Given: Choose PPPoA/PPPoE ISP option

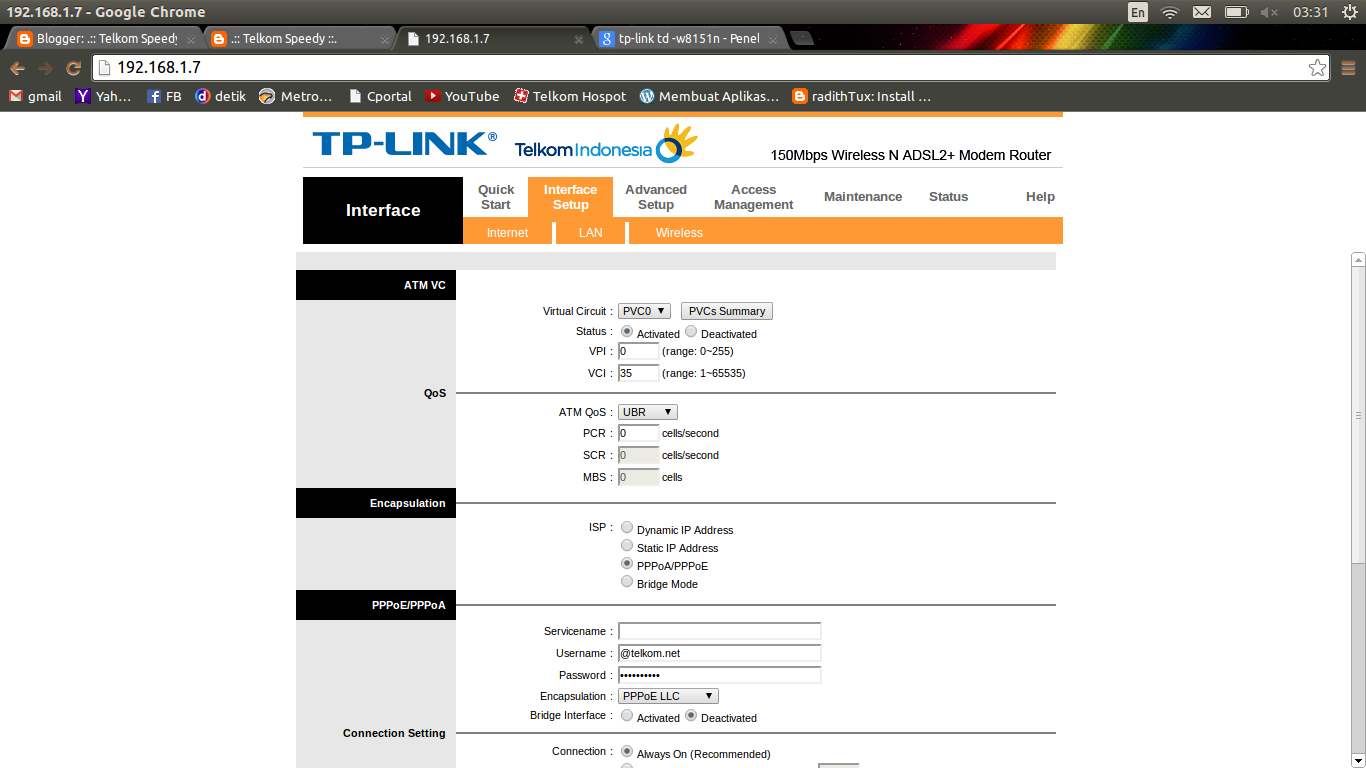Looking at the screenshot, I should [627, 564].
